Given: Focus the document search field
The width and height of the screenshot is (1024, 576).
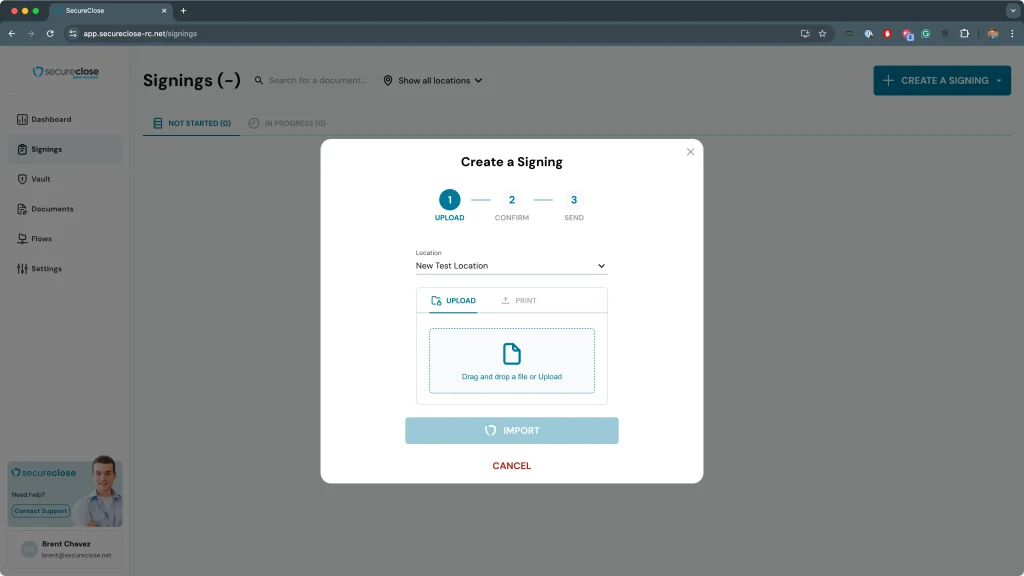Looking at the screenshot, I should (317, 81).
